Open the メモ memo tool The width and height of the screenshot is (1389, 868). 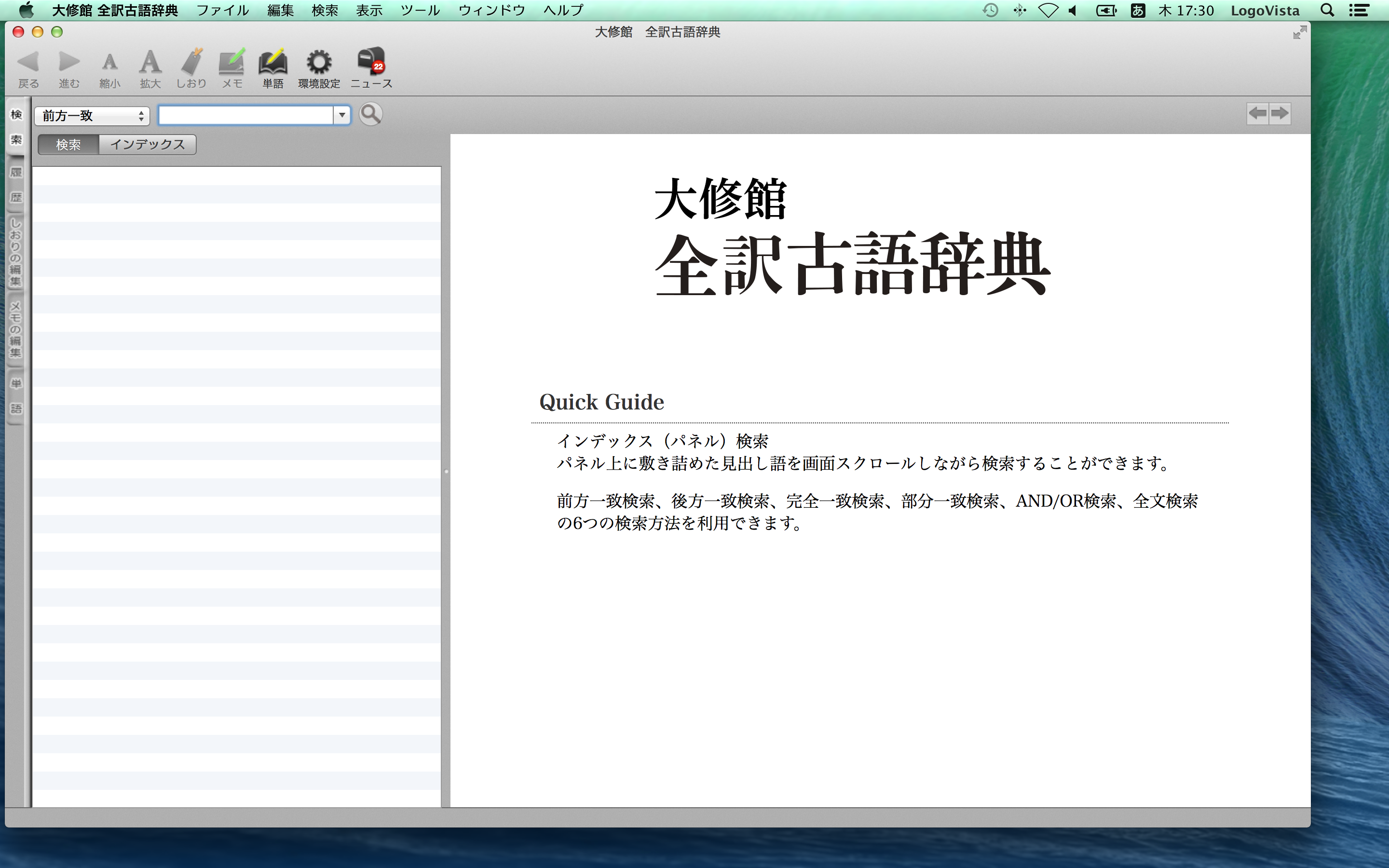point(232,63)
